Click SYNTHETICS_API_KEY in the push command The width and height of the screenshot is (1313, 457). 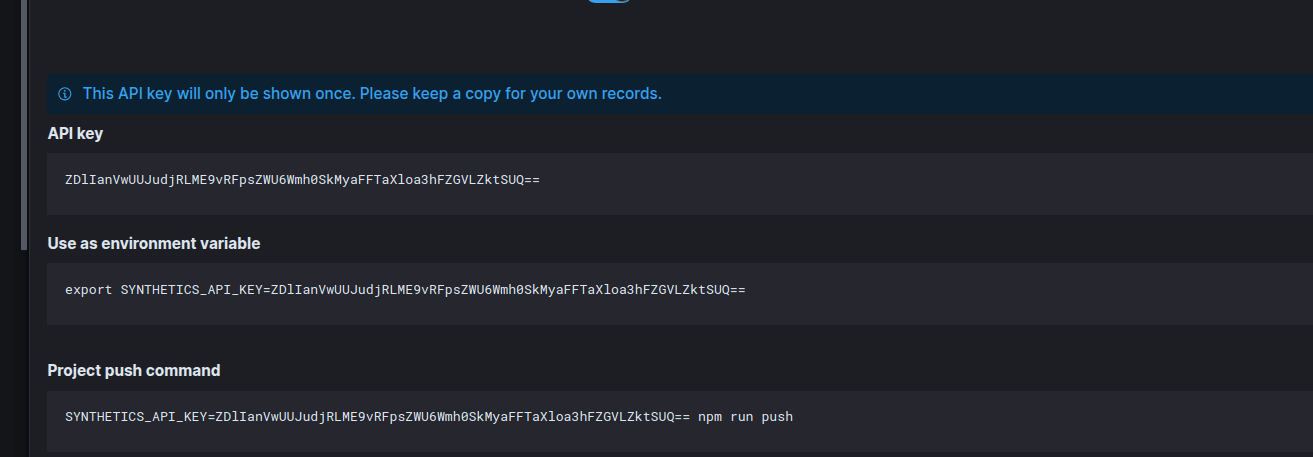[136, 416]
